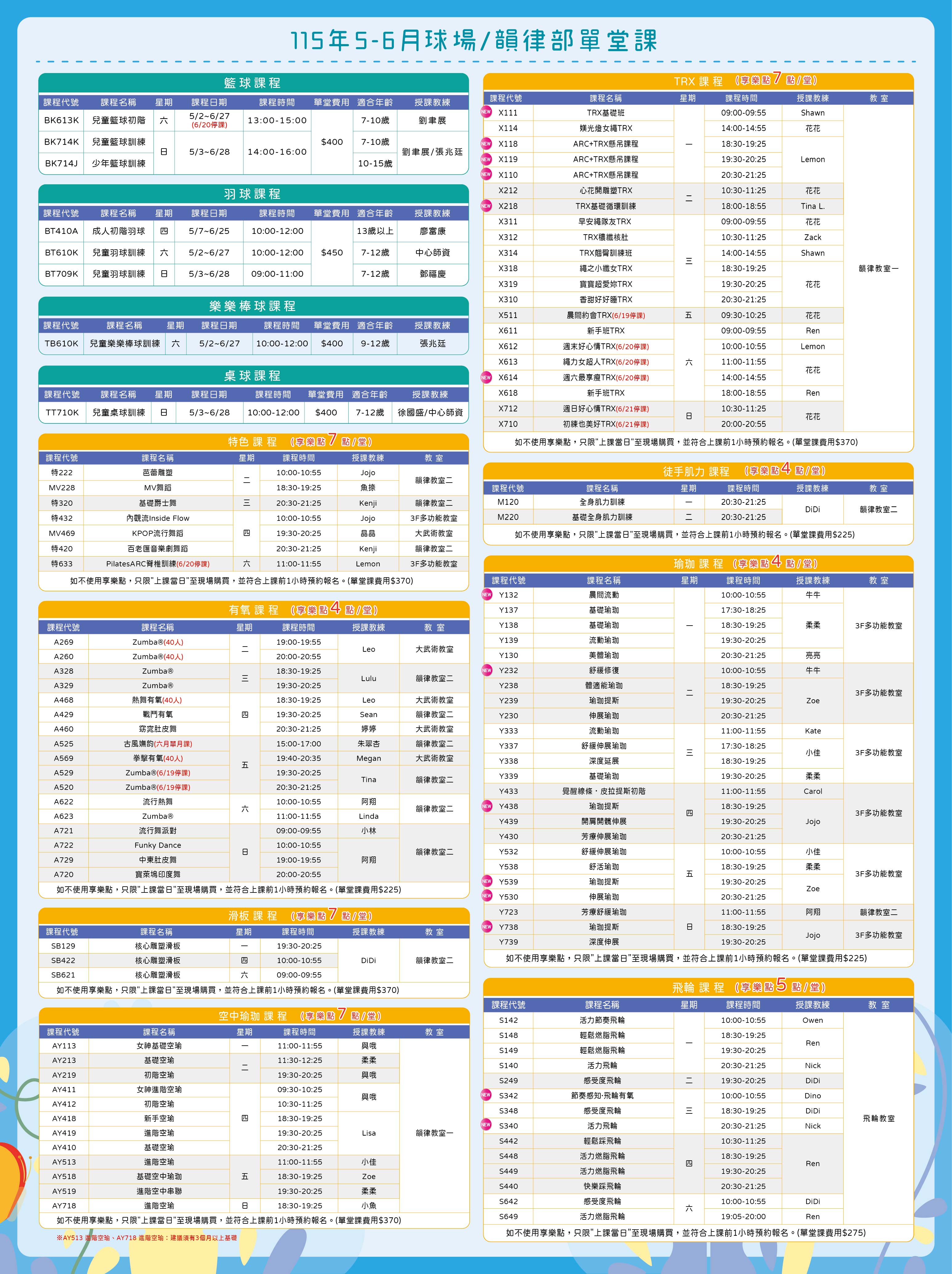
Task: Click instructor cell 徐國盛/中心師資
Action: [430, 412]
